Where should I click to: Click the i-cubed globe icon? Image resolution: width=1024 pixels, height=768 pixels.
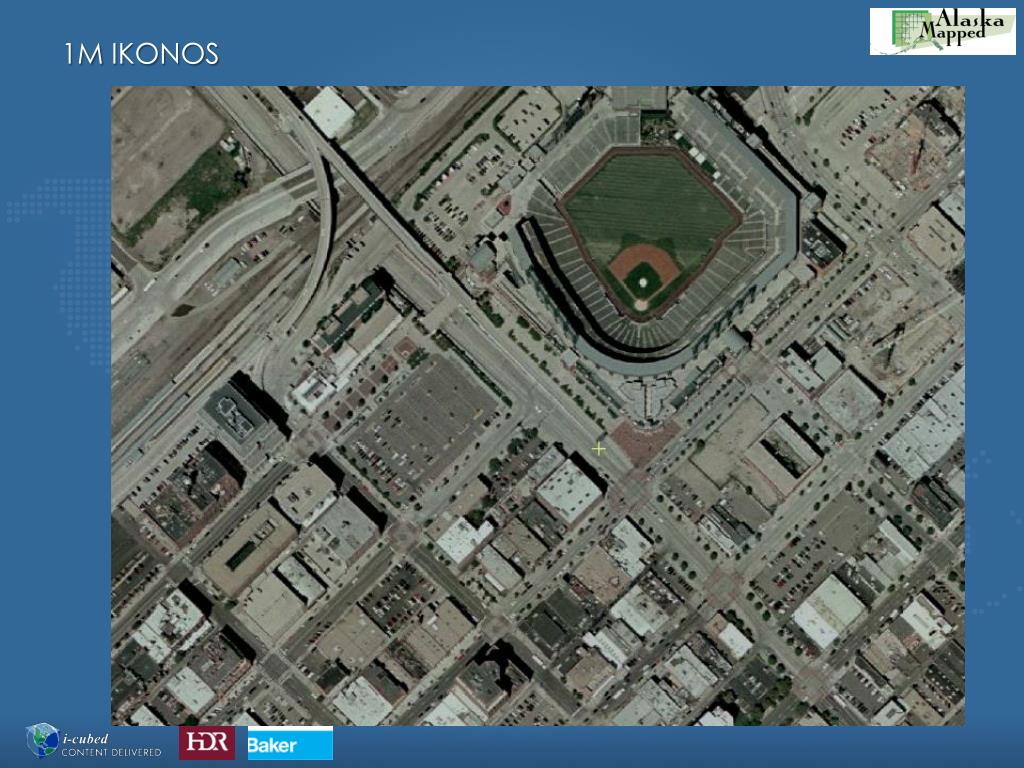pos(42,741)
